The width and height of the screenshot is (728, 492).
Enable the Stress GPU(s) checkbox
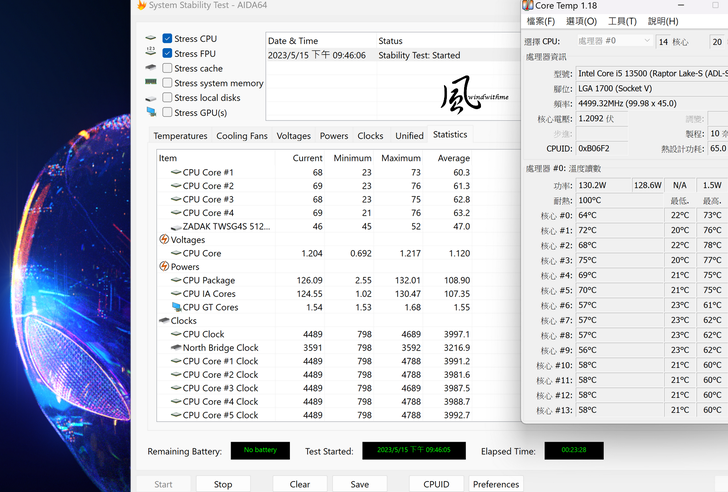click(x=168, y=113)
